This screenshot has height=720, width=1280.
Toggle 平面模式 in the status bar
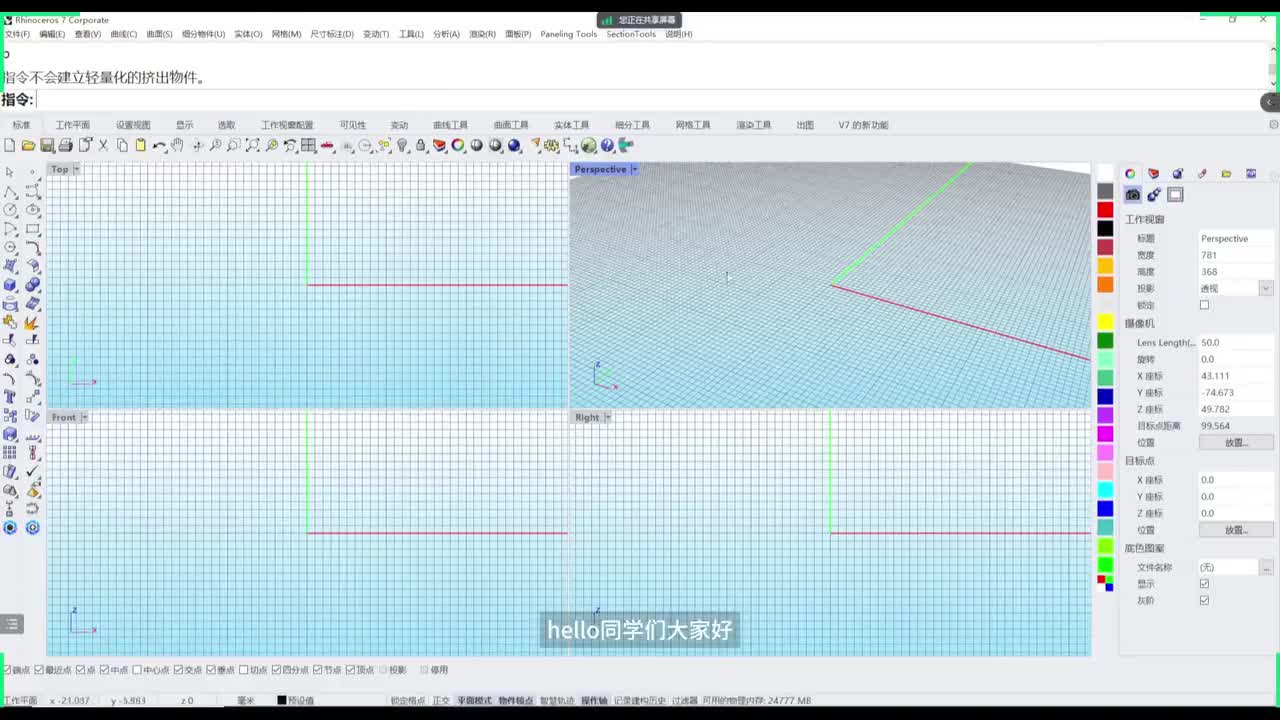(475, 701)
